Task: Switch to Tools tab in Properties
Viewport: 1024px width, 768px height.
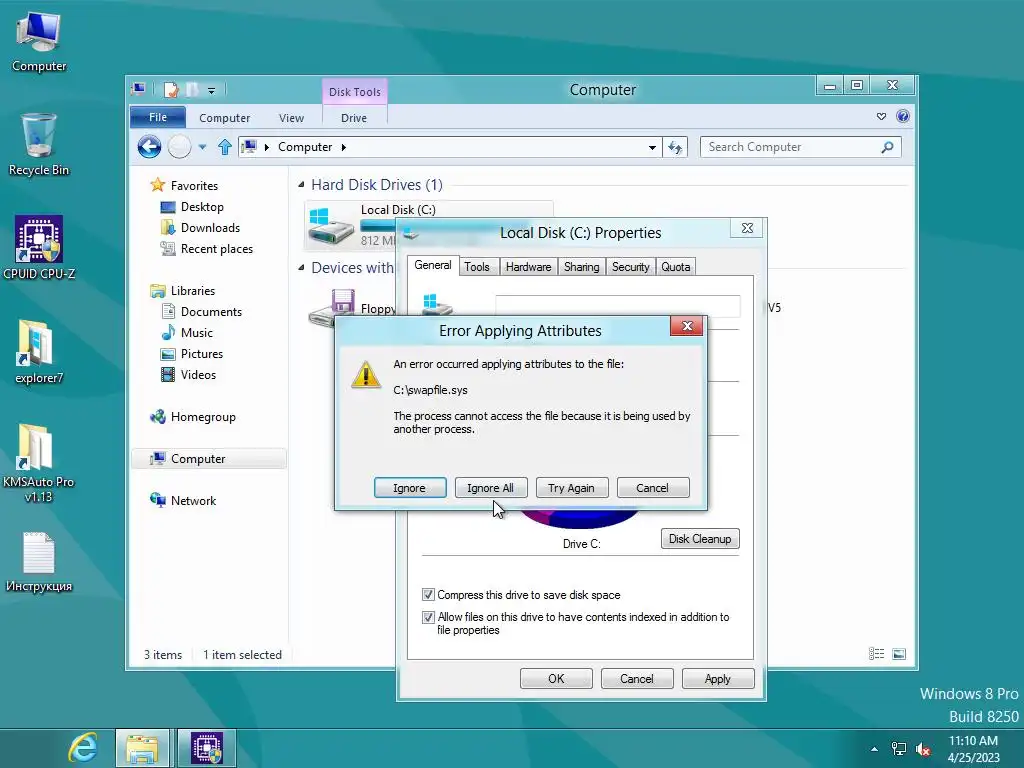Action: point(477,266)
